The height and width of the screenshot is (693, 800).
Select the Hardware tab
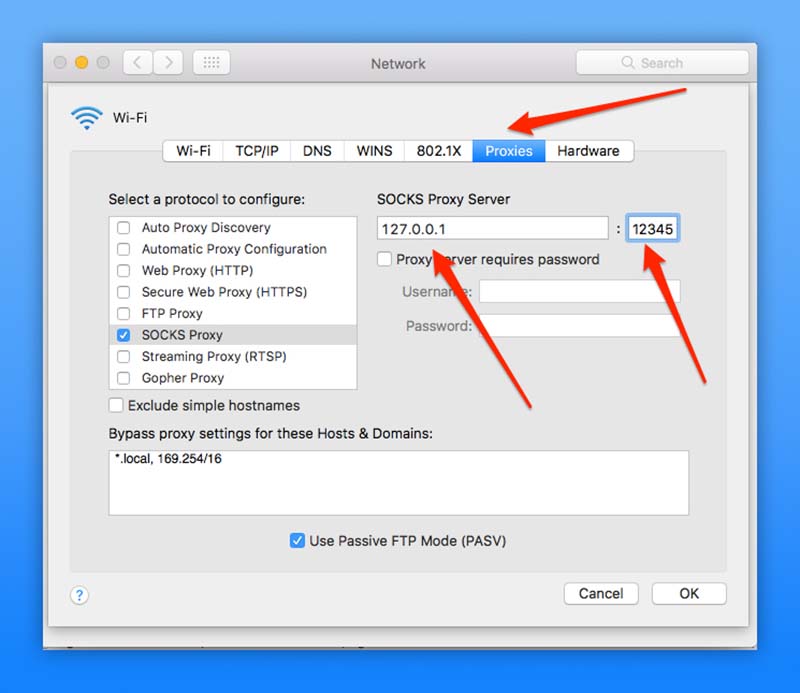[588, 151]
